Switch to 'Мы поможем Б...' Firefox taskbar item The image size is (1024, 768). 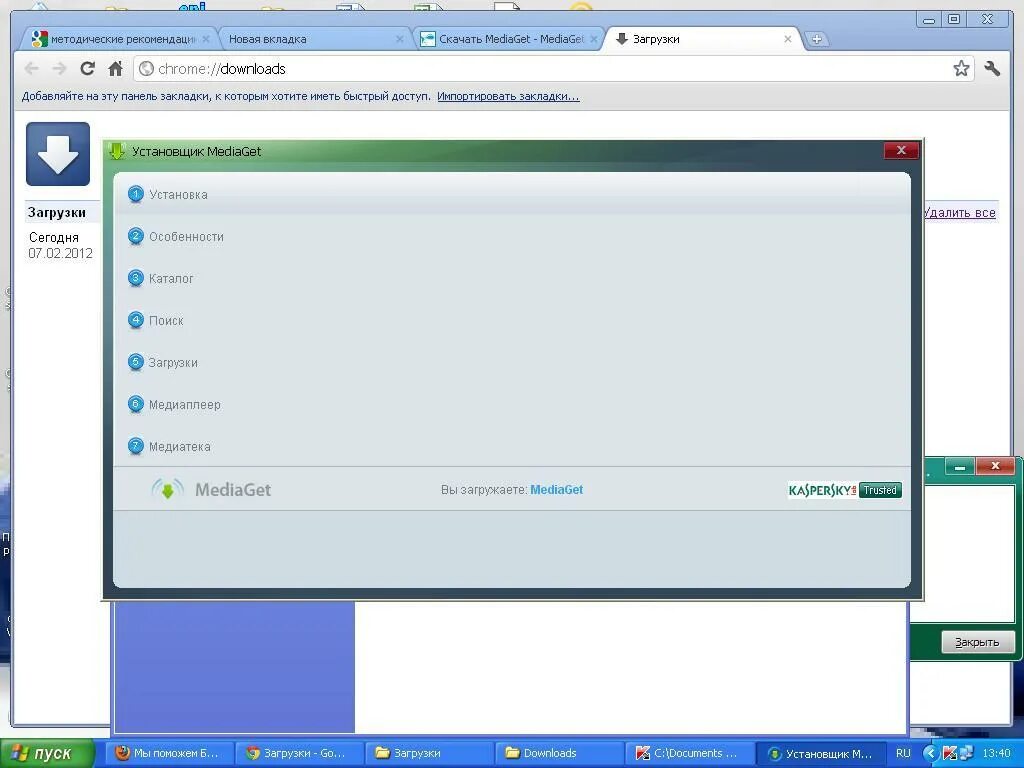[x=167, y=753]
